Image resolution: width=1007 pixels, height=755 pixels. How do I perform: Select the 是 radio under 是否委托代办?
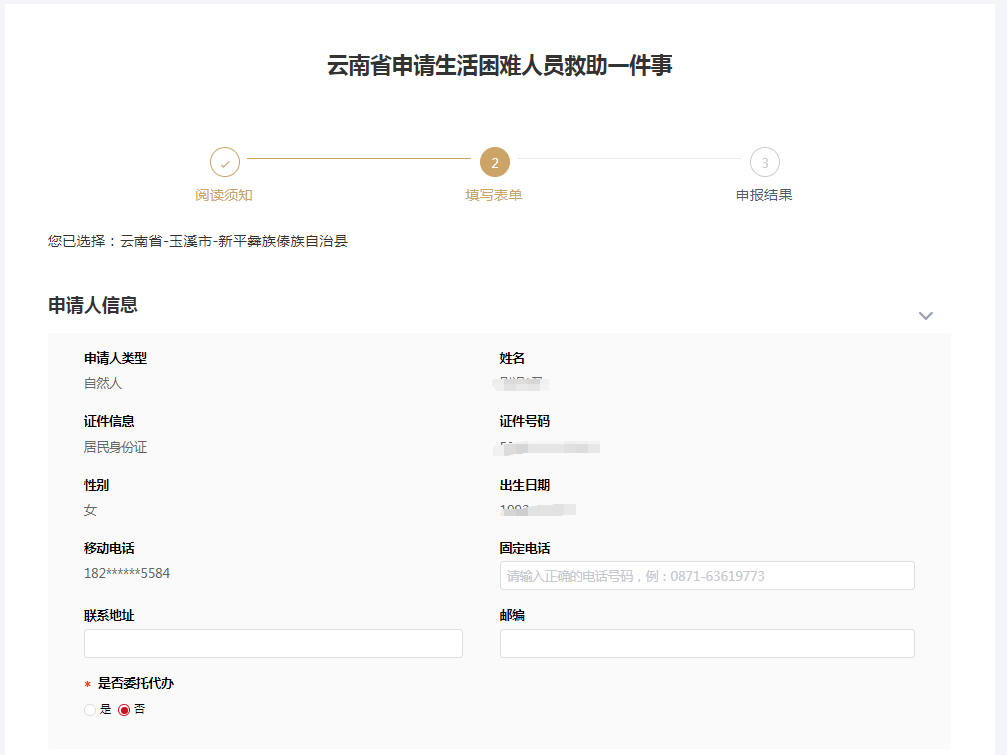coord(88,708)
